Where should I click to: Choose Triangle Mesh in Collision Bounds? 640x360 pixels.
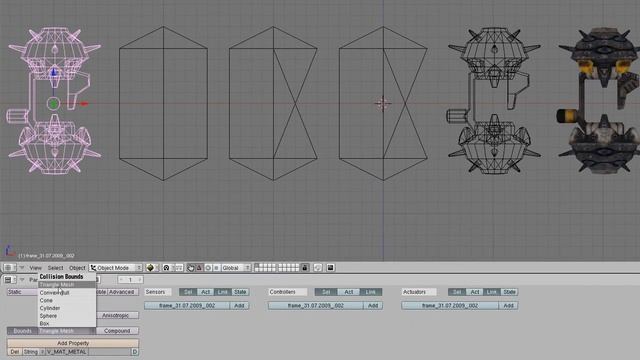point(67,284)
